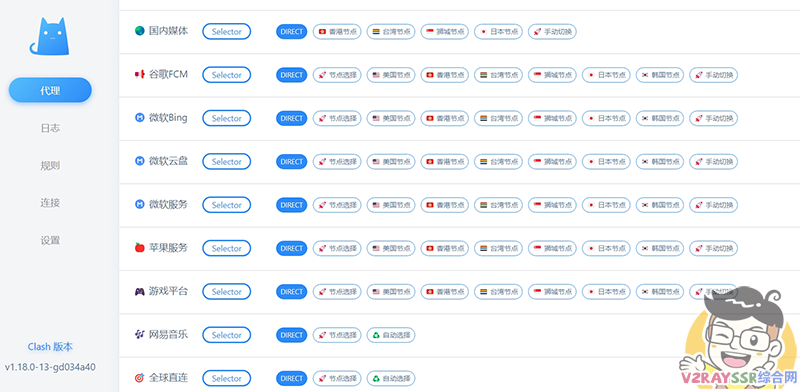Select 自动选择 for 网易音乐
This screenshot has width=800, height=392.
(x=391, y=335)
